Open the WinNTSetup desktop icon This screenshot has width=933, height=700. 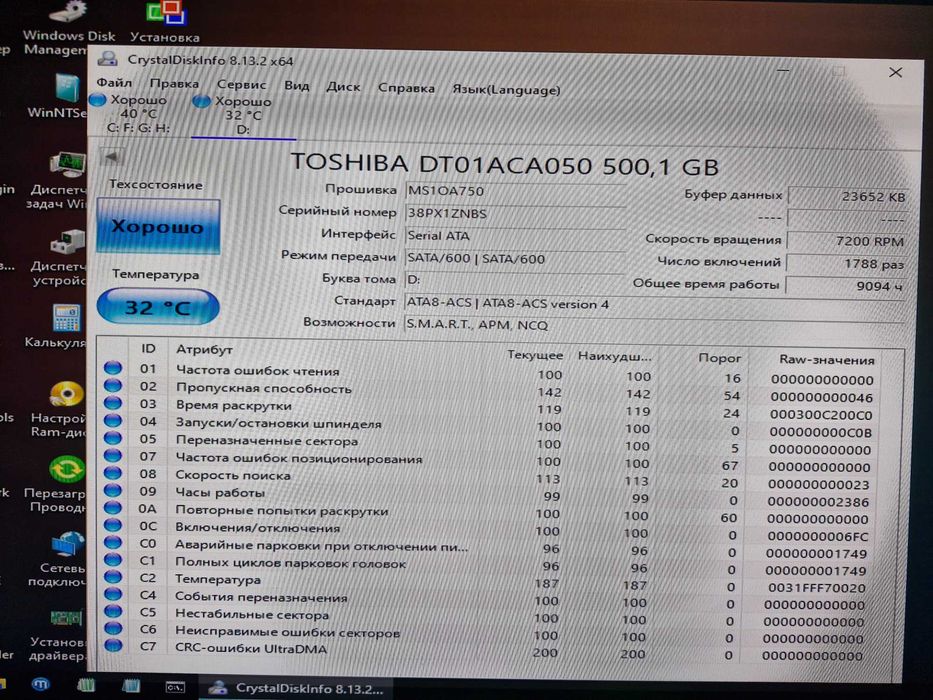[58, 95]
